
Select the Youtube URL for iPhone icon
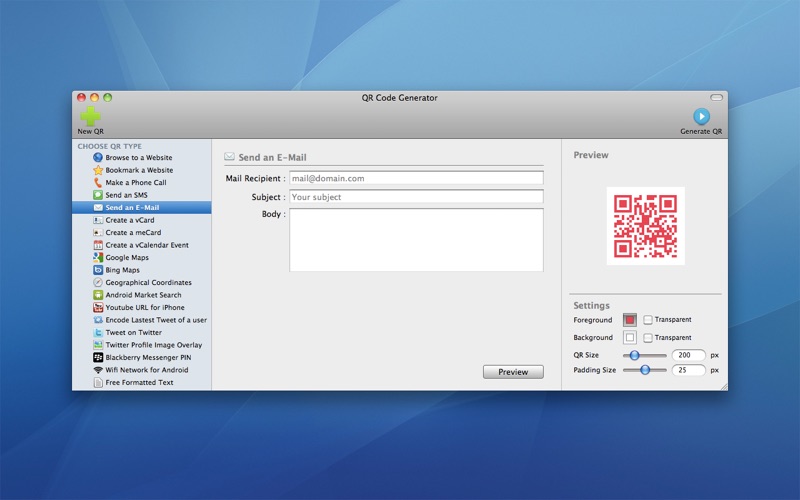[x=98, y=307]
